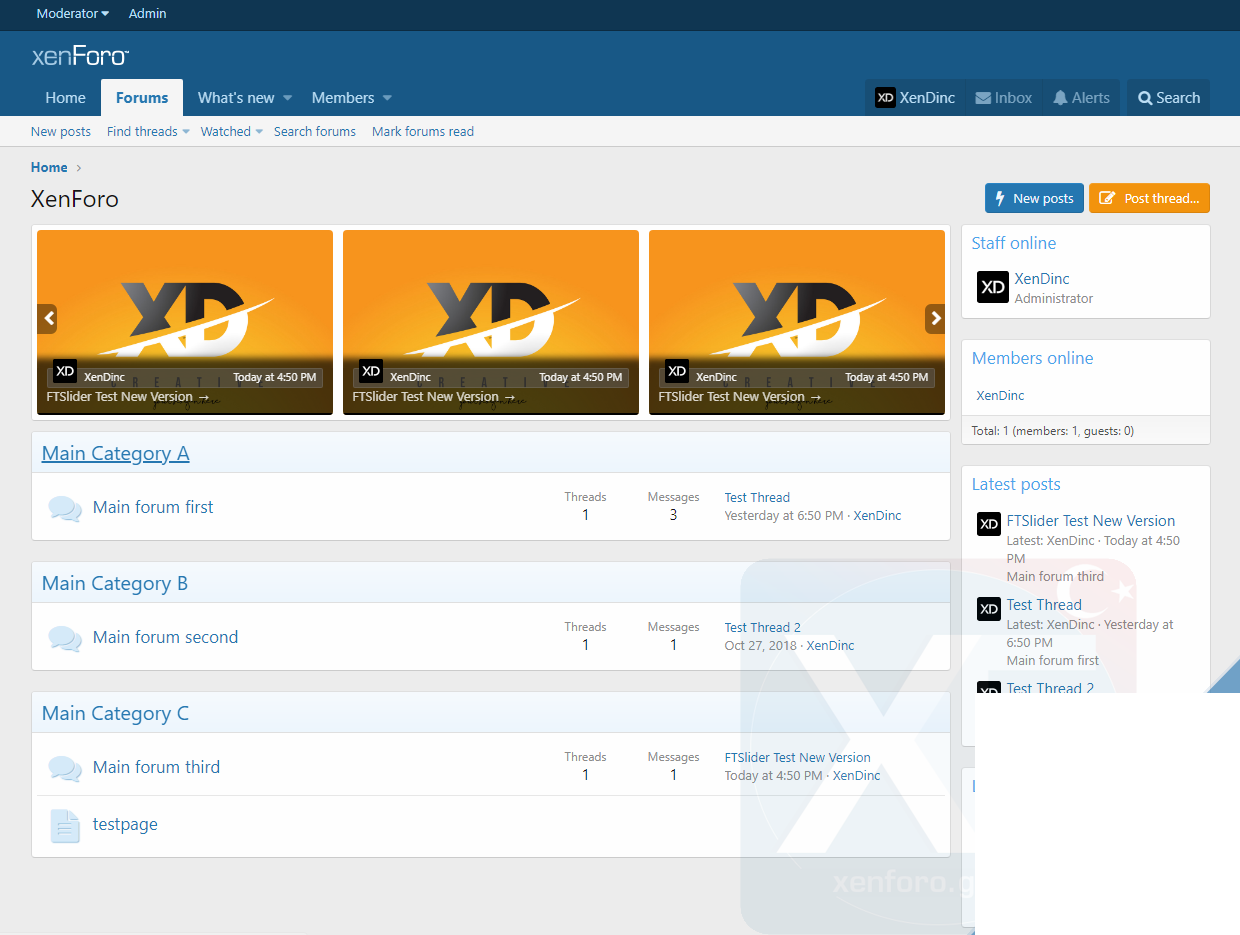Screen dimensions: 1240x935
Task: Open Members online heading
Action: [1033, 358]
